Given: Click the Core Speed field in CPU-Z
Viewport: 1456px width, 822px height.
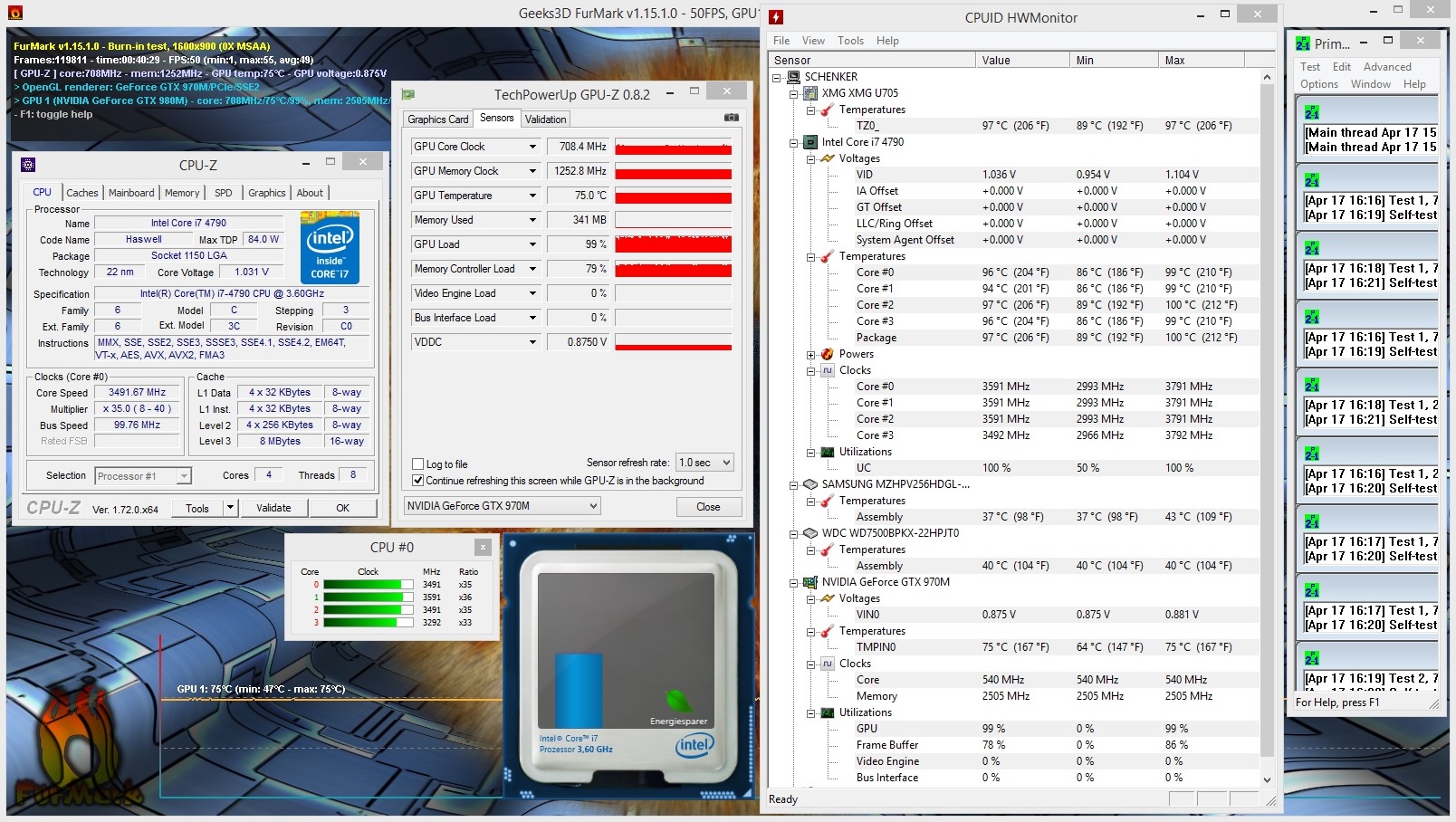Looking at the screenshot, I should click(137, 393).
